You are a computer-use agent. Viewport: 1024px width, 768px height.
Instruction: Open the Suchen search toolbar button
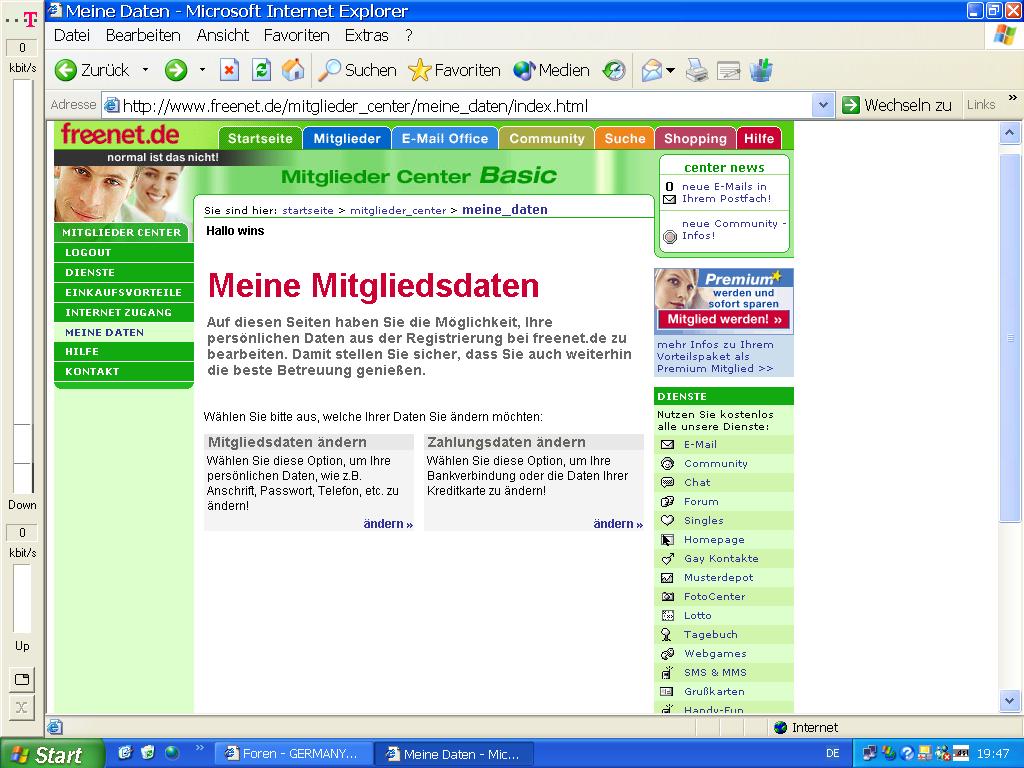point(357,70)
